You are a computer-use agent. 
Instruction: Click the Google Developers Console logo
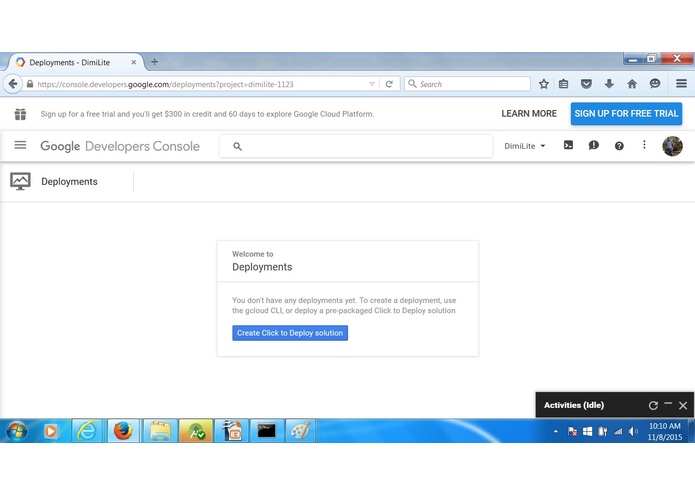(x=120, y=146)
